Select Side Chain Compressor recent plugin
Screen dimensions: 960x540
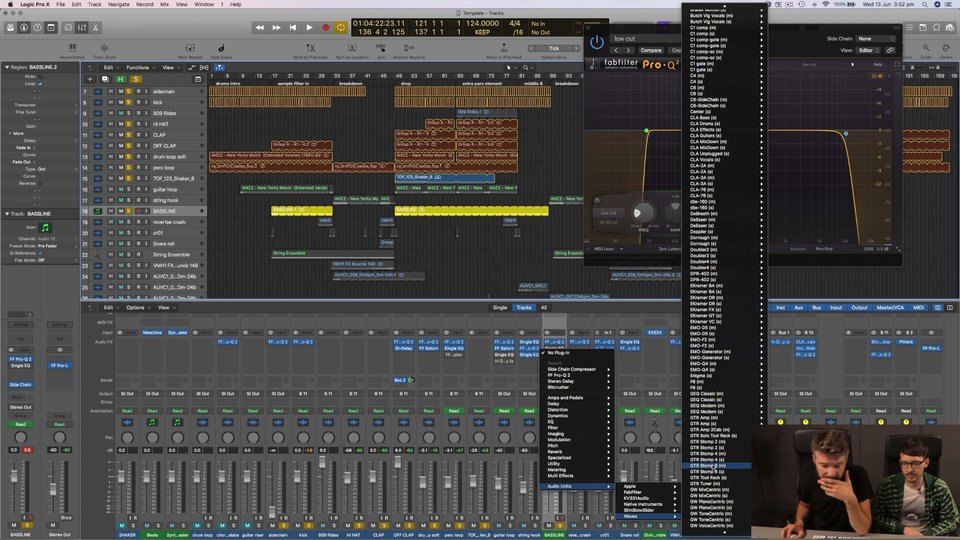click(x=576, y=370)
